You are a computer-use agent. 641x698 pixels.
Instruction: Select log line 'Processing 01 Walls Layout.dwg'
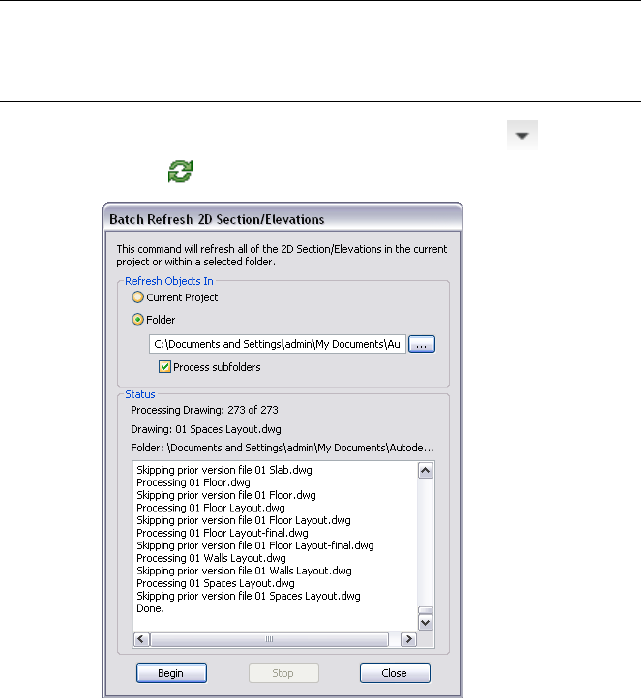click(211, 558)
